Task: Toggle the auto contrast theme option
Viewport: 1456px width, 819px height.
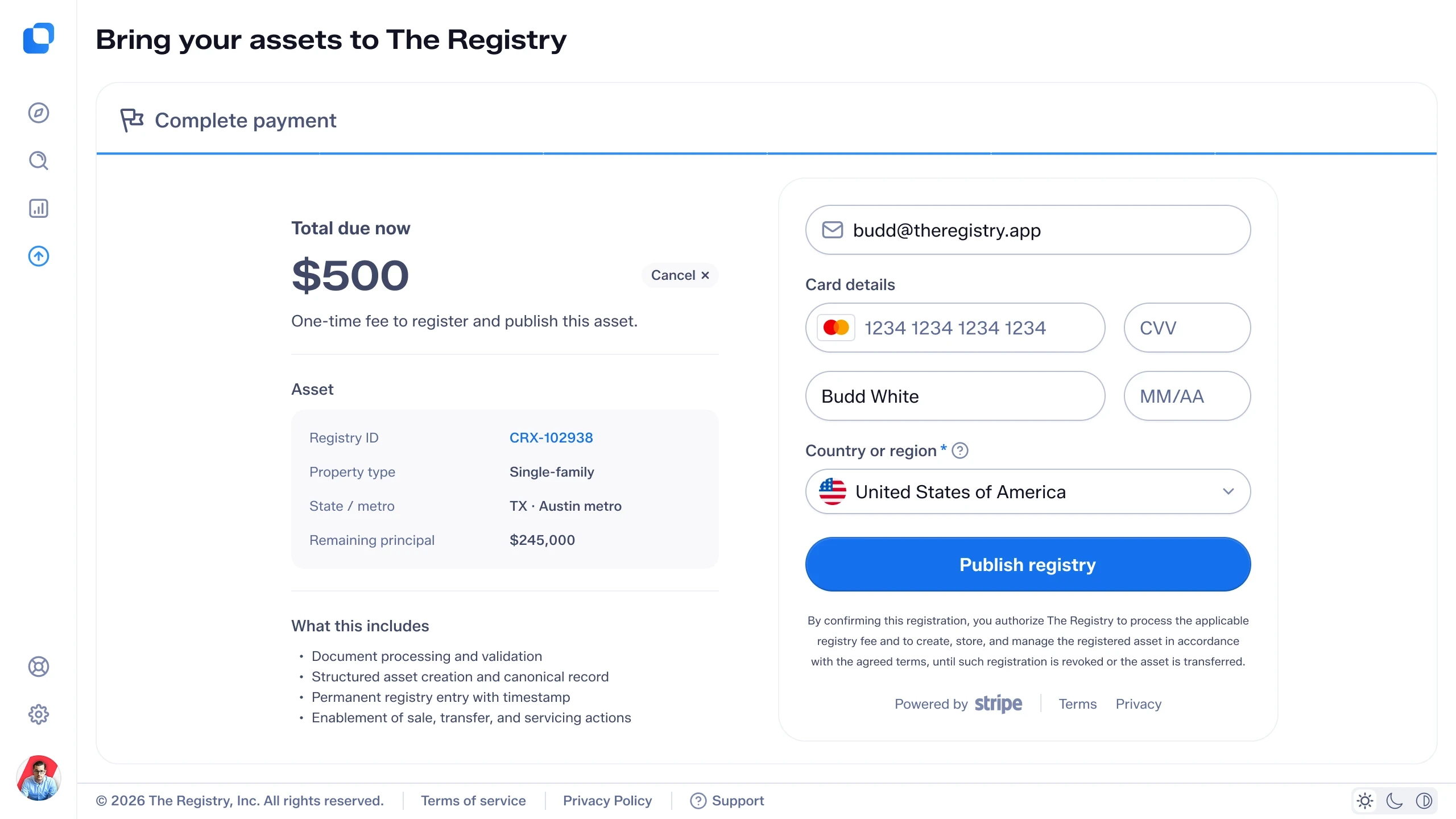Action: [1424, 801]
